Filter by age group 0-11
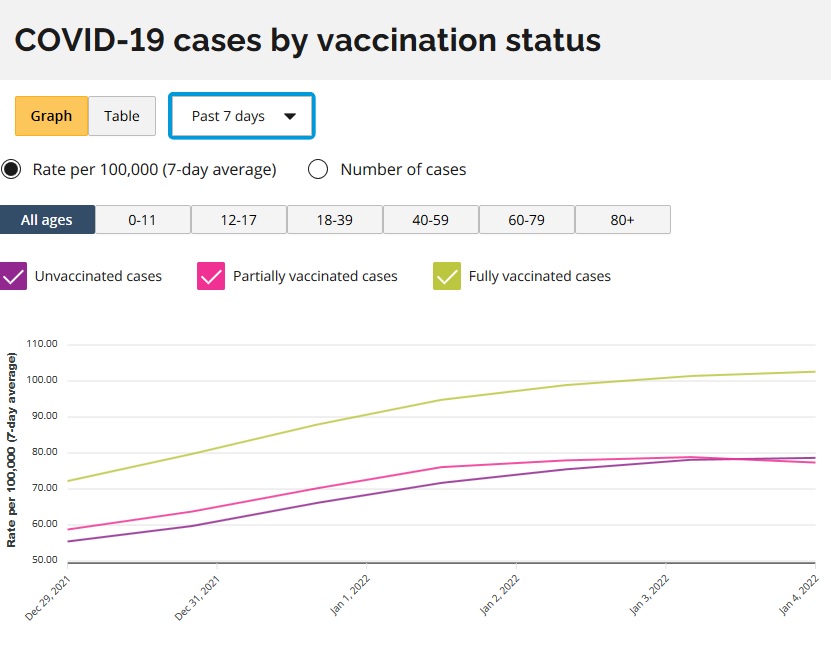The width and height of the screenshot is (831, 649). (143, 220)
